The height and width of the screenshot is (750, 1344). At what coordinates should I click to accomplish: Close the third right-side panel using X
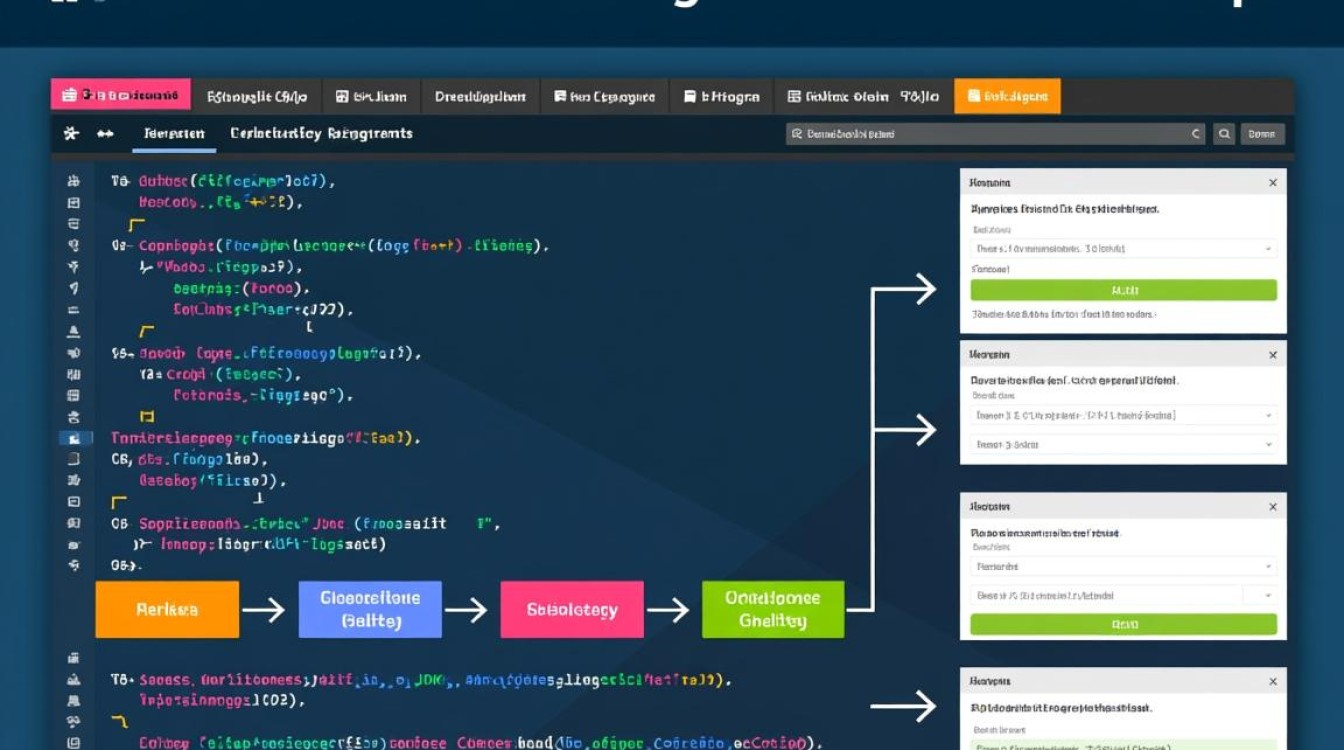coord(1272,507)
